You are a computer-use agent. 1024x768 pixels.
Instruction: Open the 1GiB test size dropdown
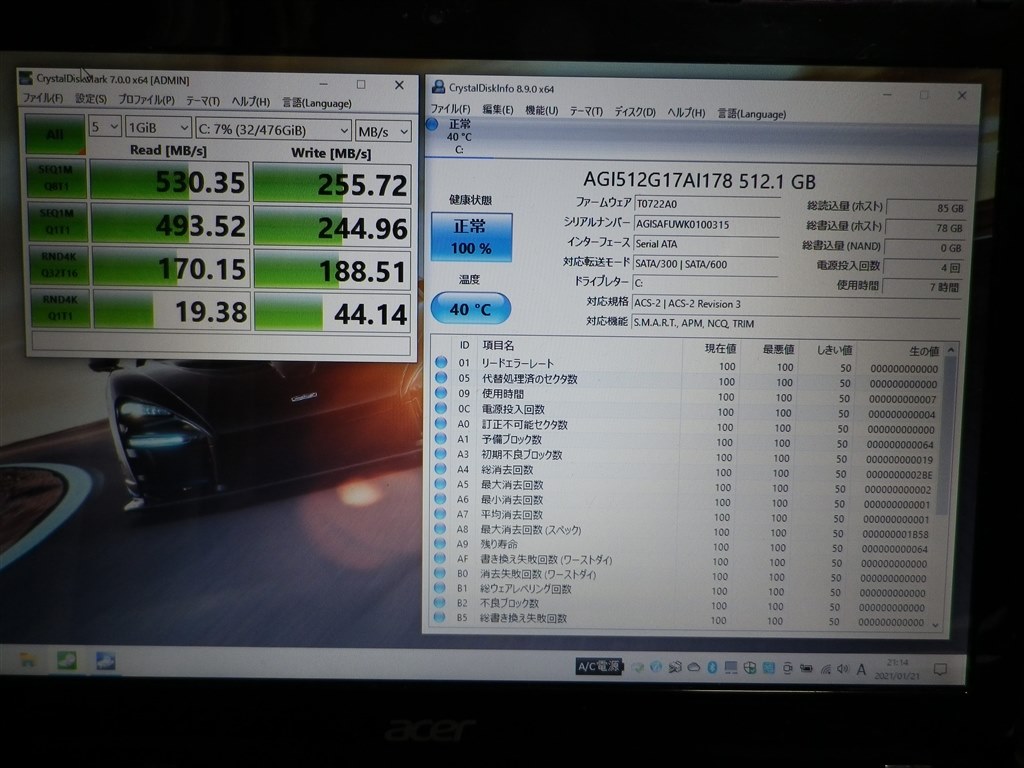[x=158, y=128]
